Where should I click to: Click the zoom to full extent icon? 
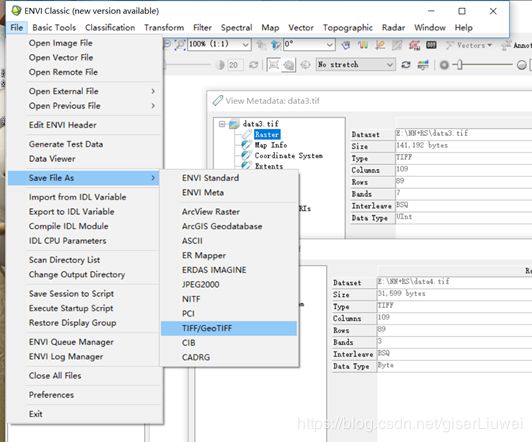273,64
